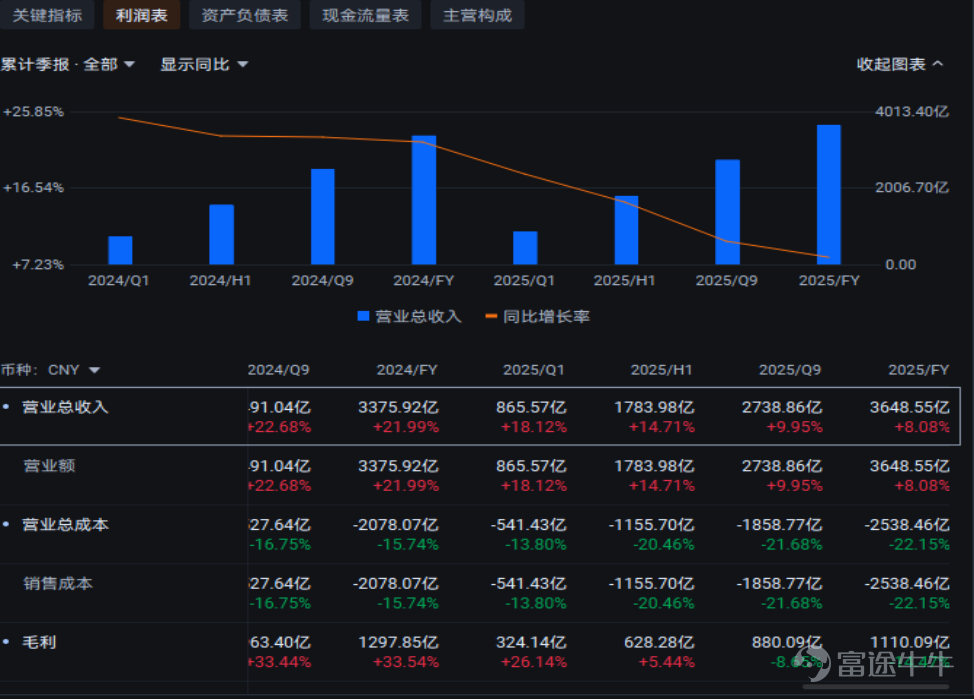This screenshot has height=700, width=974.
Task: Click the 2024/FY revenue bar
Action: [424, 200]
